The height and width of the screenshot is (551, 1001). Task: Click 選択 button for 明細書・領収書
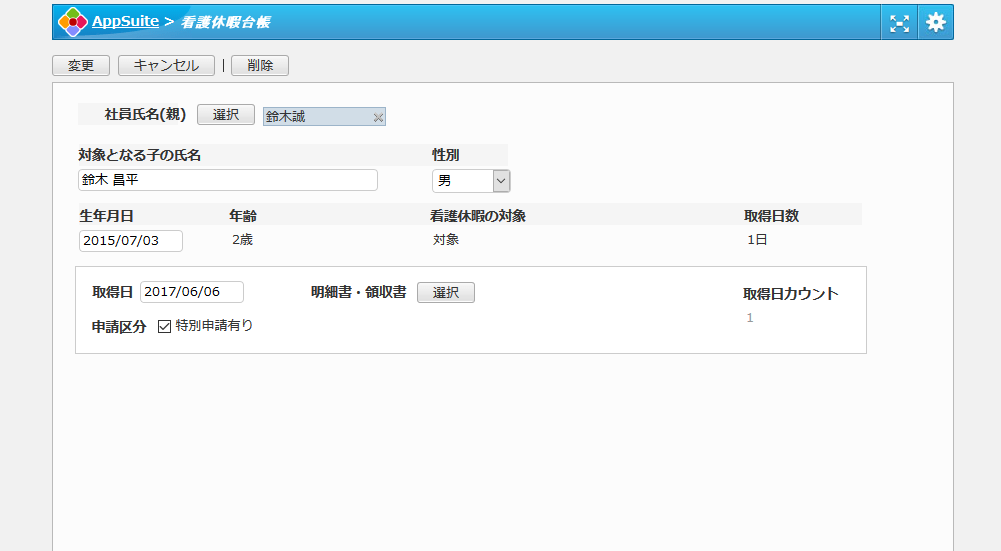pyautogui.click(x=446, y=293)
